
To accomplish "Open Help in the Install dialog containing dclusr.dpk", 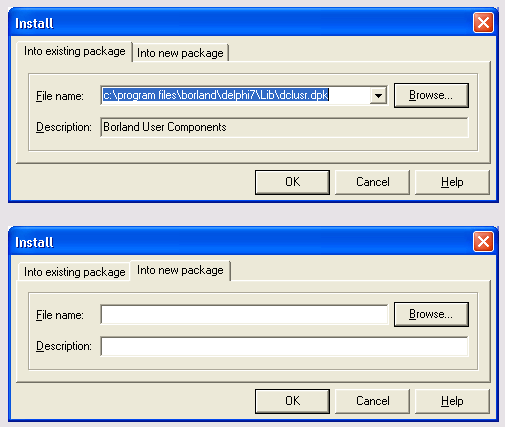I will 452,182.
